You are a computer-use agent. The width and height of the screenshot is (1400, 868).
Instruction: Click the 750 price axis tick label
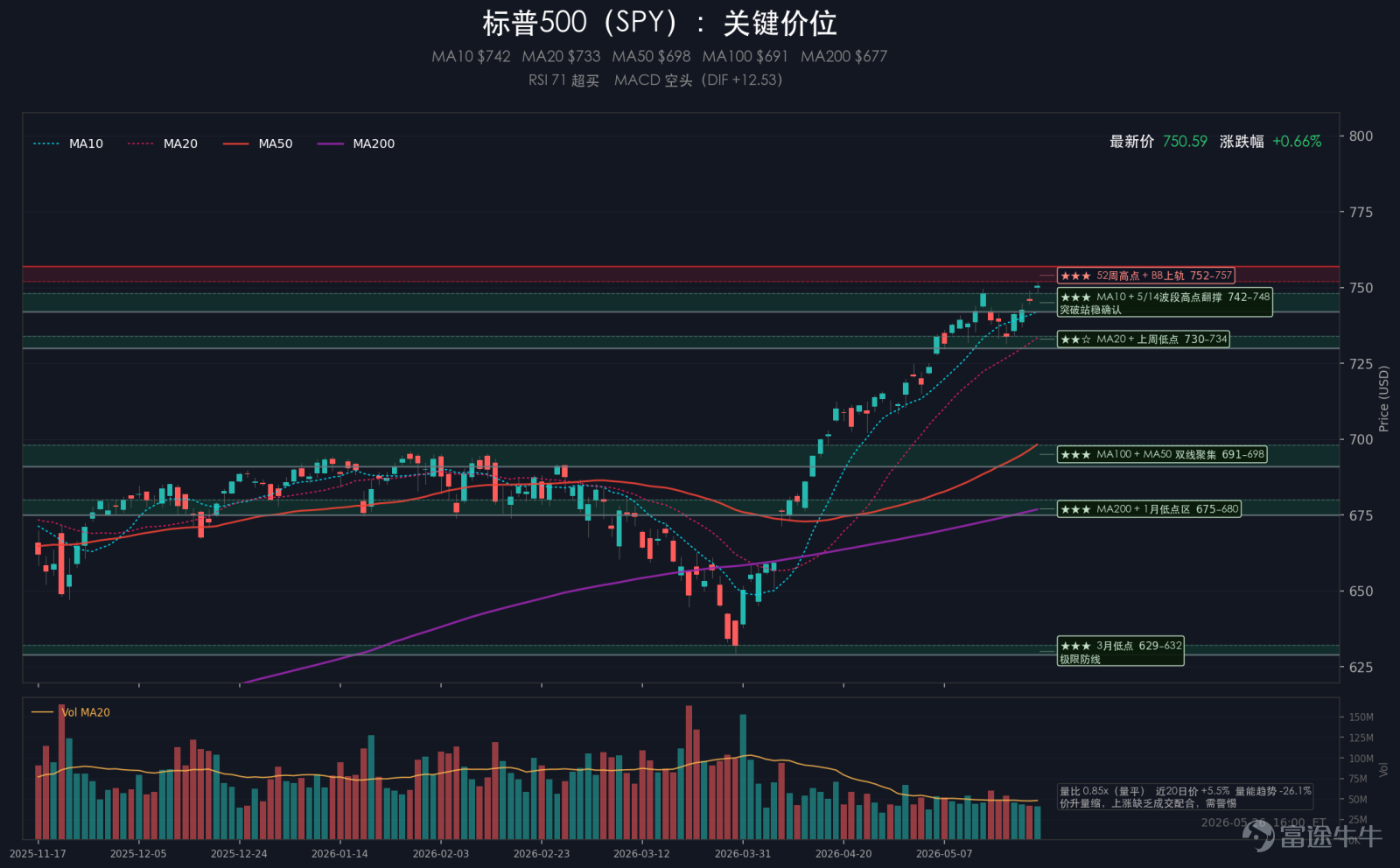[x=1361, y=288]
